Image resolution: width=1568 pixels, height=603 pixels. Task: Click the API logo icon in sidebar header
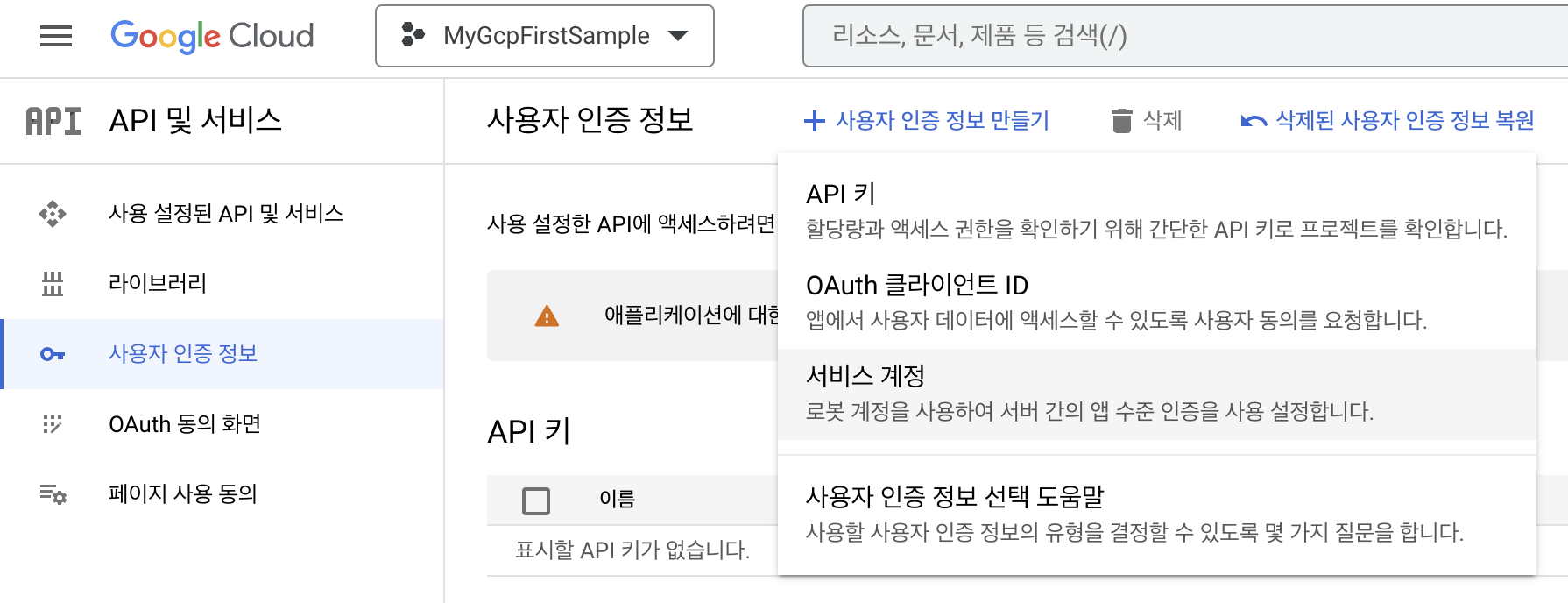(53, 121)
